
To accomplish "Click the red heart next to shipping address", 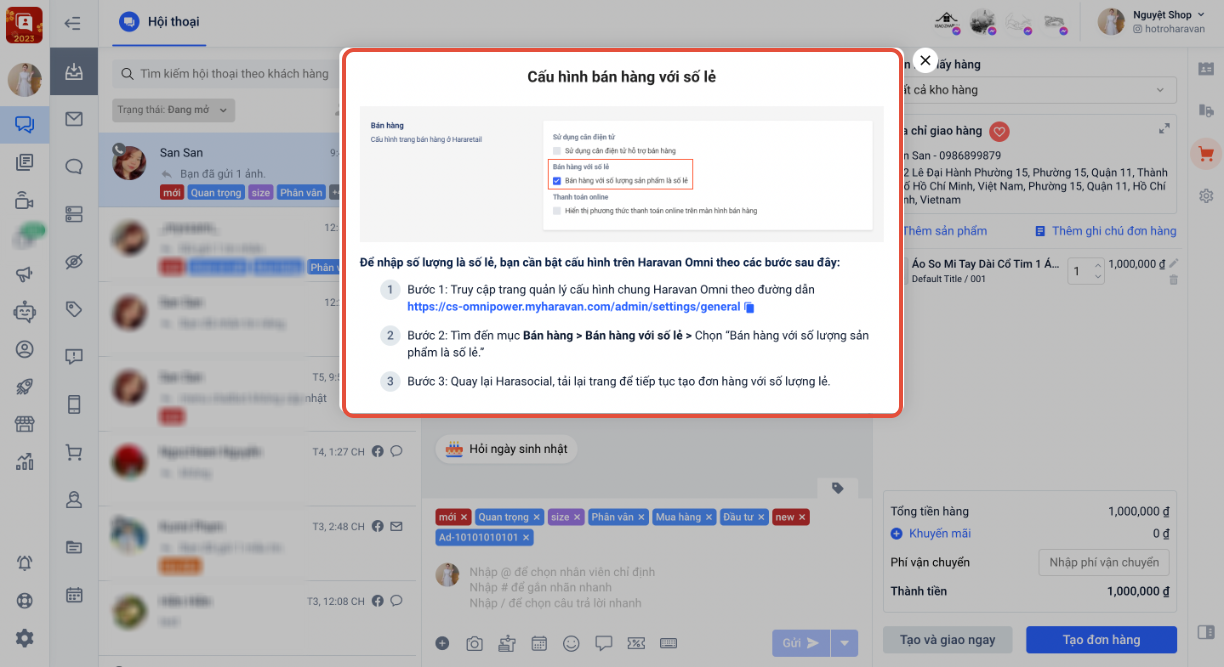I will (999, 131).
